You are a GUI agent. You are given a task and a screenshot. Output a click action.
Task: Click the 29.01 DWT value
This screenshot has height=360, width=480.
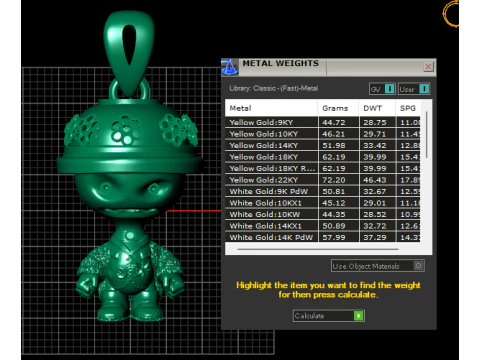point(375,203)
